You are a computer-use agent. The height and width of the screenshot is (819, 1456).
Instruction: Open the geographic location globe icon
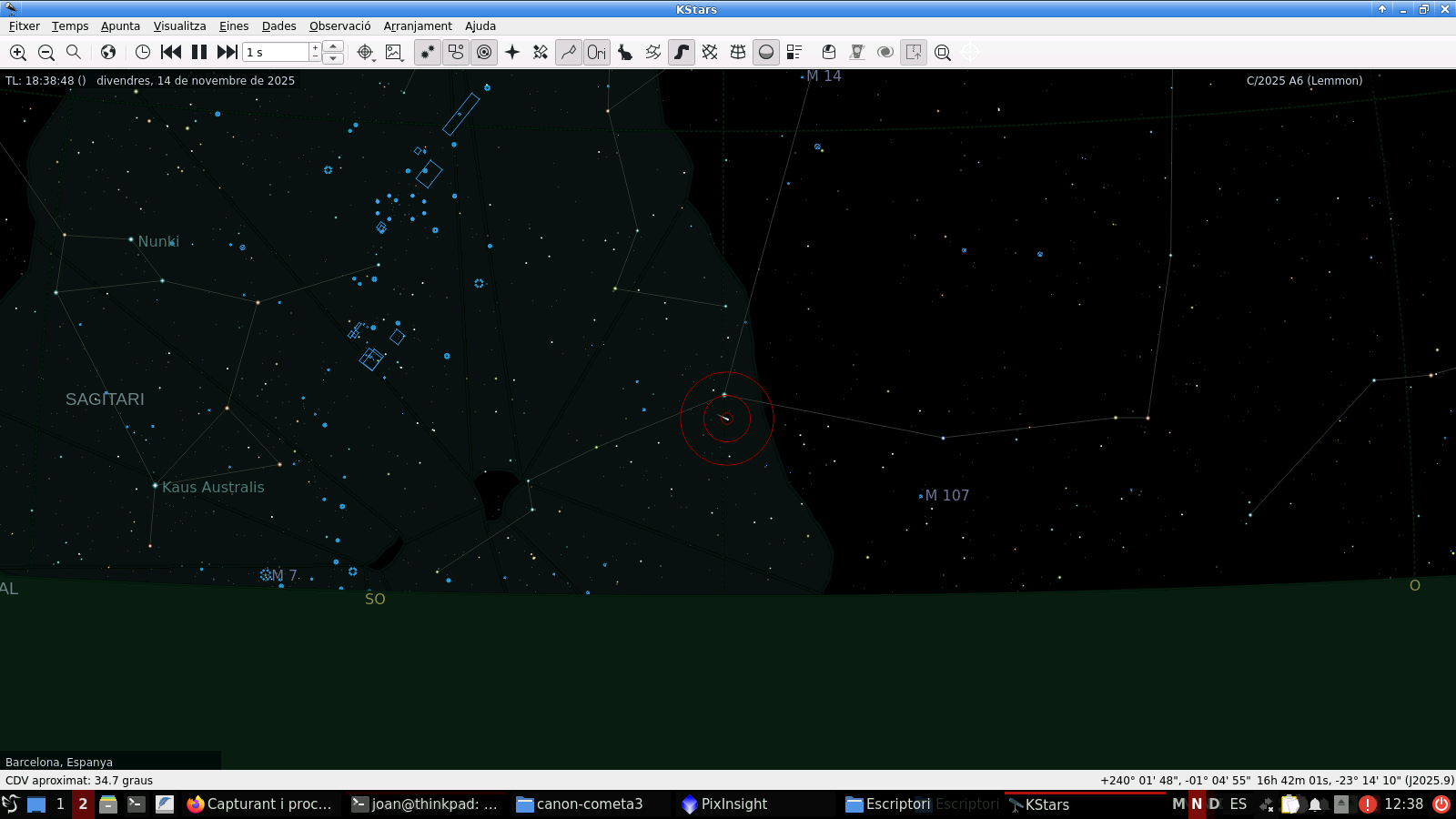click(x=108, y=53)
